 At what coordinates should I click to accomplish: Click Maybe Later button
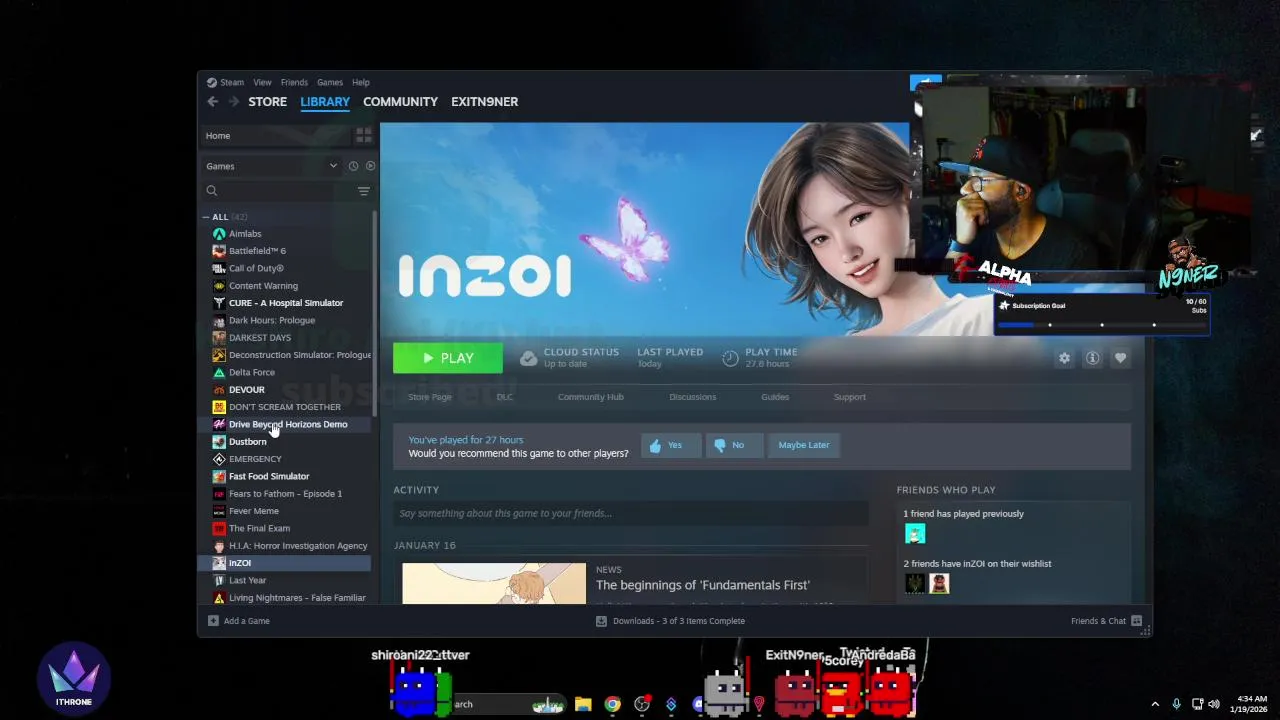(x=804, y=445)
